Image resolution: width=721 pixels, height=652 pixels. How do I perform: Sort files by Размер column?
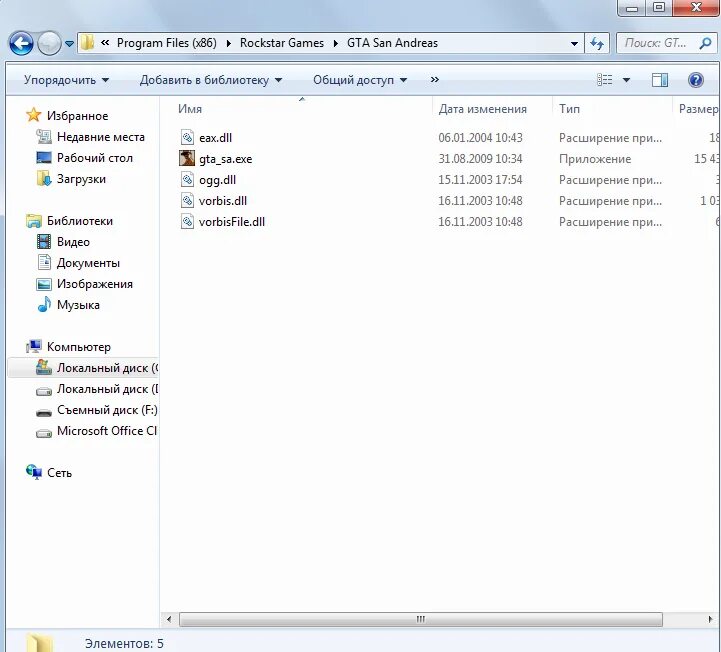(x=698, y=109)
